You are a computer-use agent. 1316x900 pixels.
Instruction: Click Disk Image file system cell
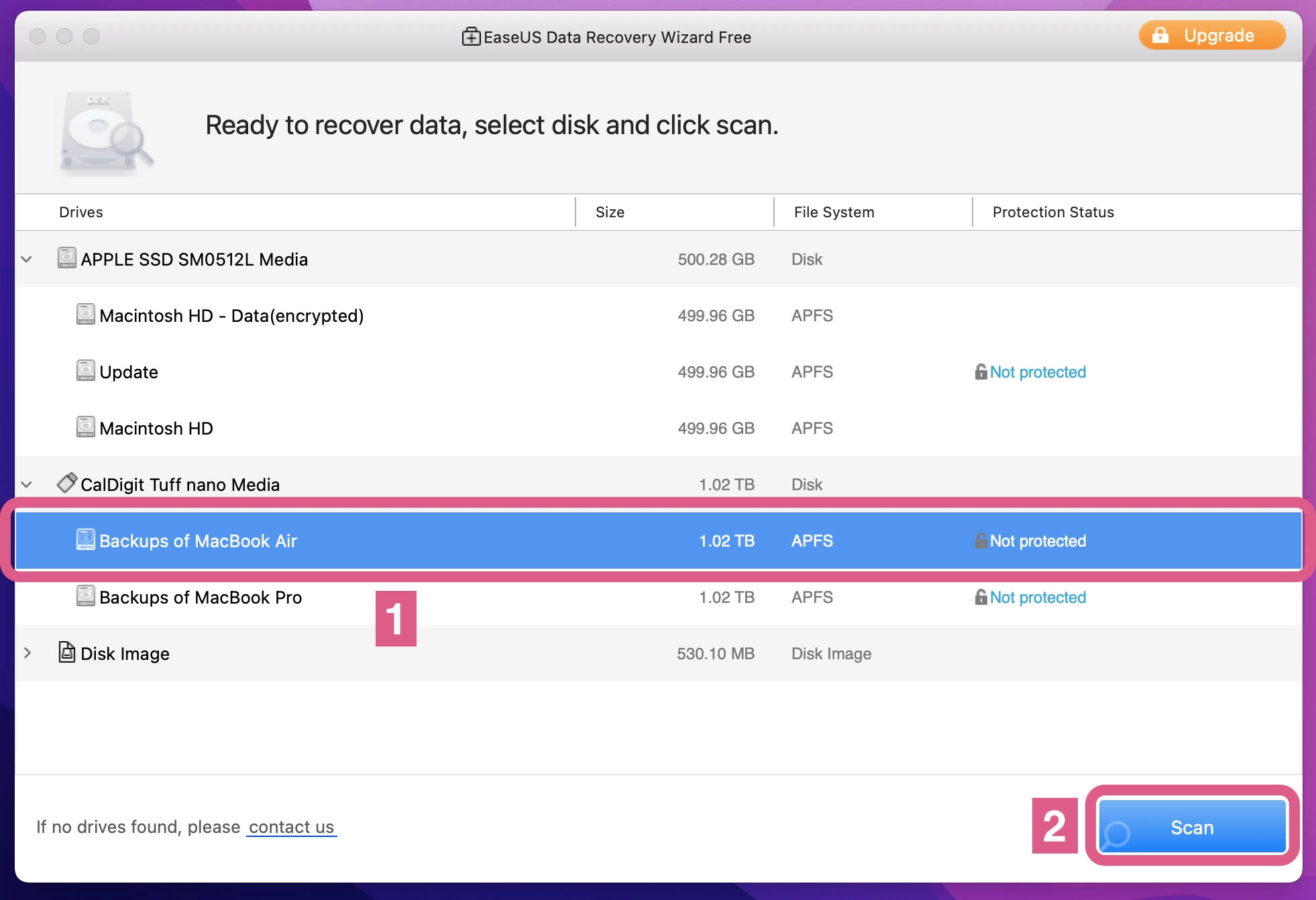tap(831, 654)
